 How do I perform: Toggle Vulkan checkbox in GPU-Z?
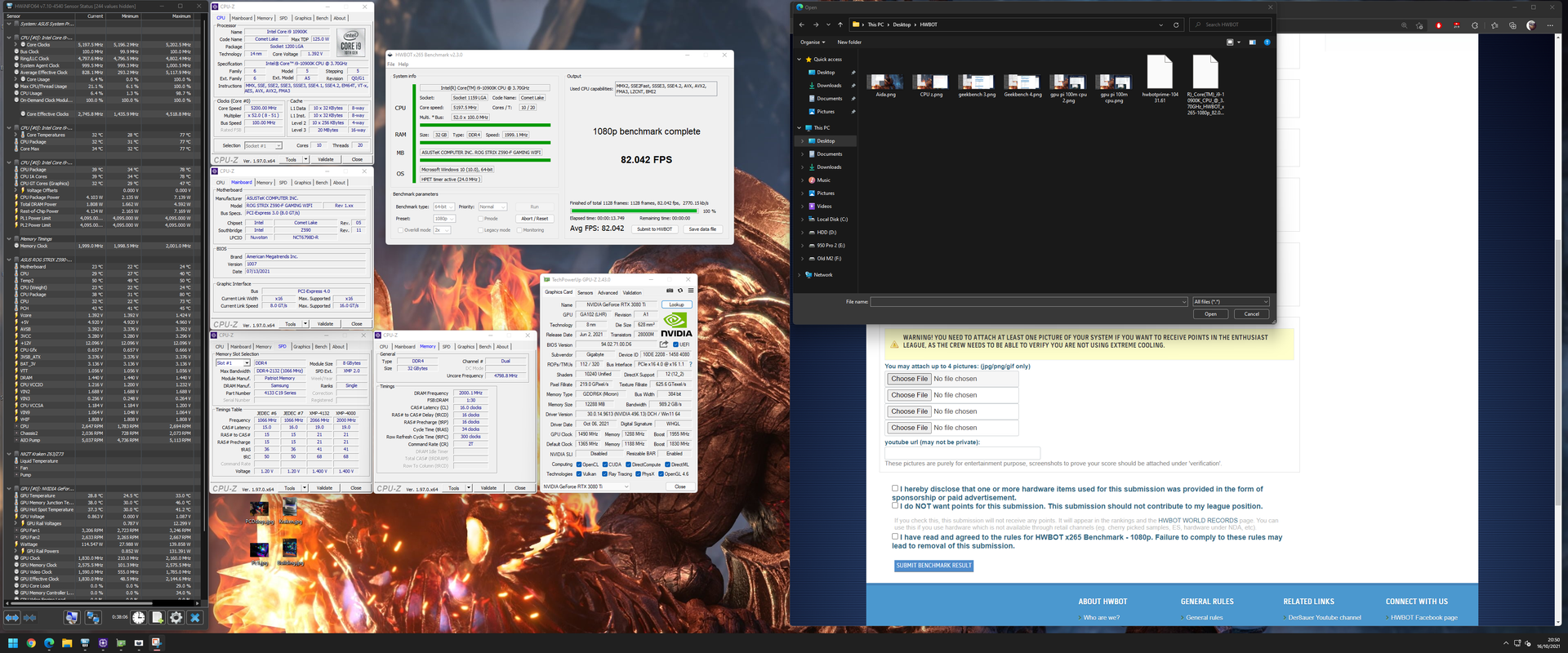point(580,473)
